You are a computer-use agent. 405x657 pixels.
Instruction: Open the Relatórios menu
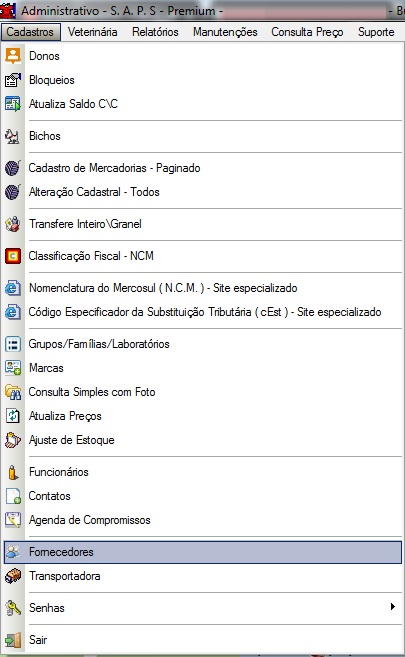(x=155, y=32)
